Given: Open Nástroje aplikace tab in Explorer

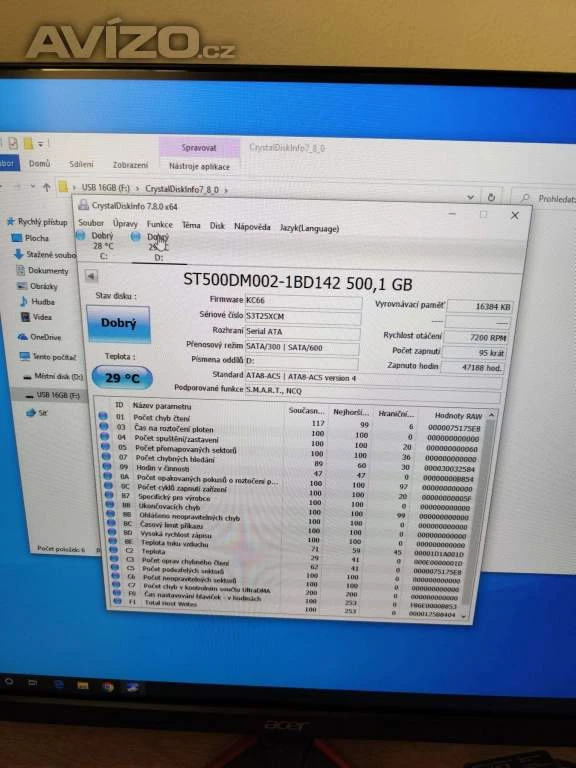Looking at the screenshot, I should point(199,167).
